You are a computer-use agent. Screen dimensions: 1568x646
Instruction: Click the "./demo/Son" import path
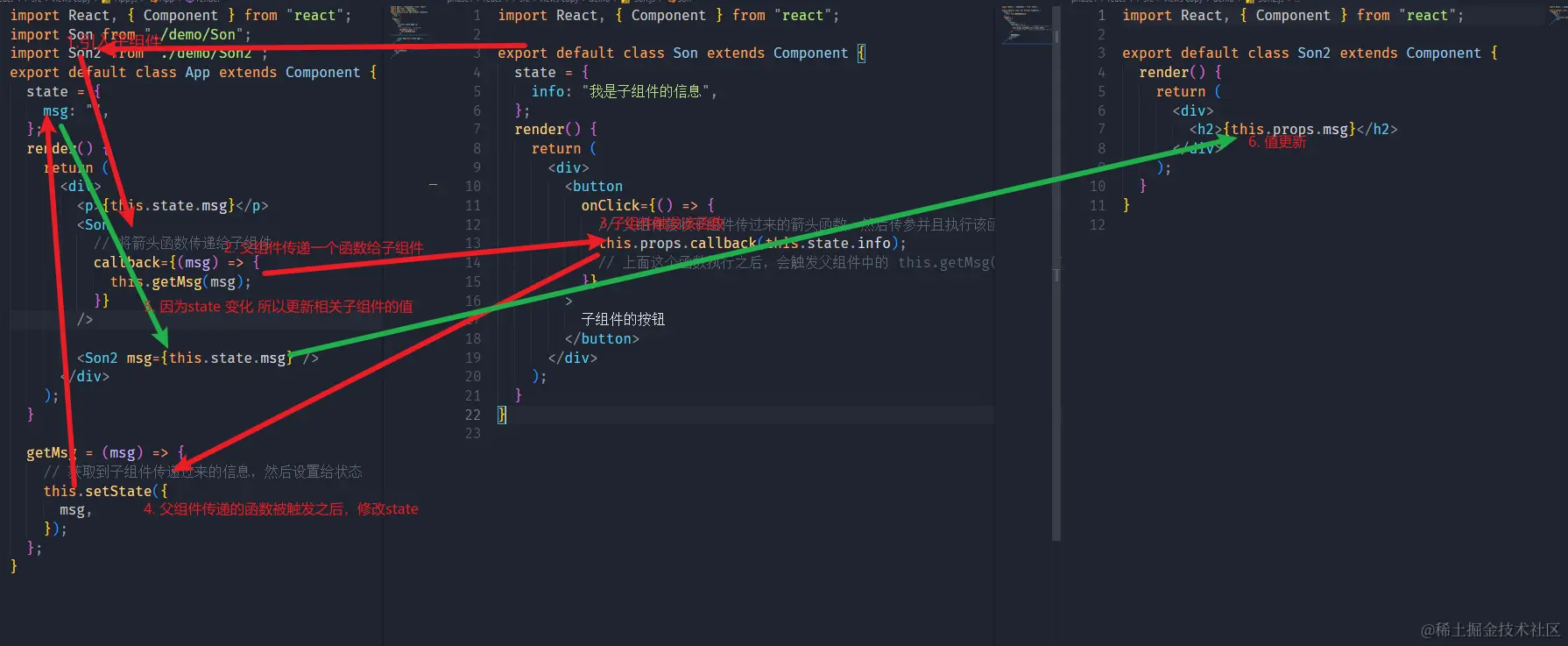tap(198, 34)
